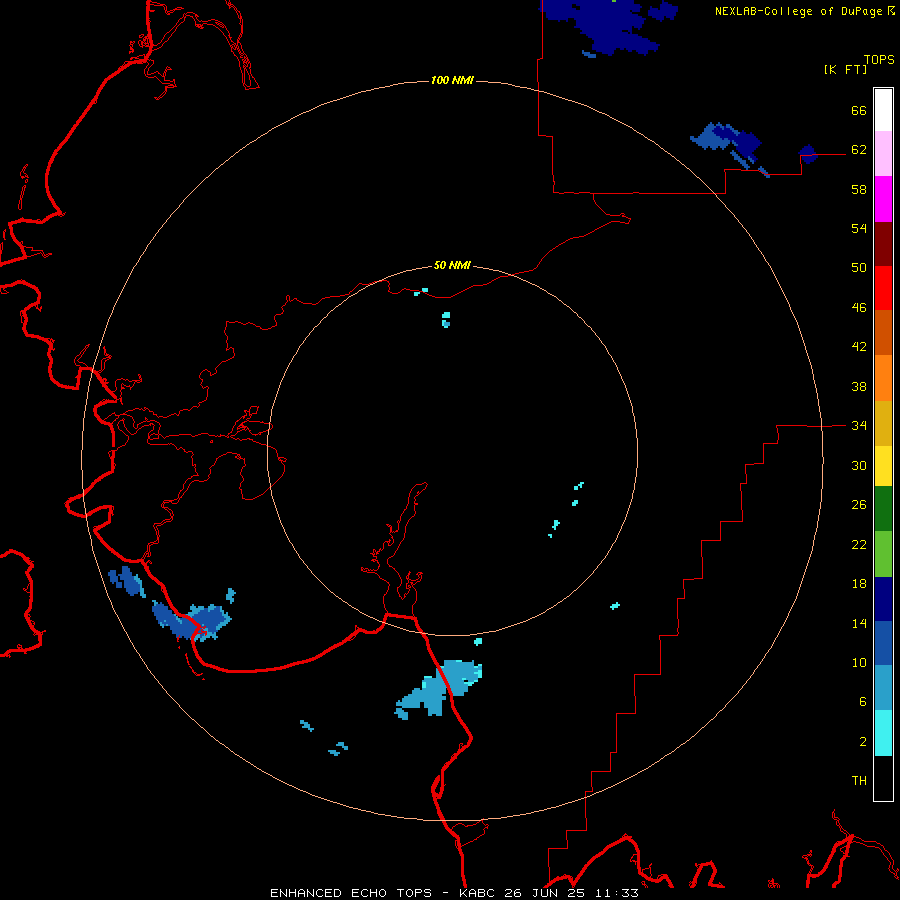
Task: Select the '50' legend label
Action: coord(859,267)
